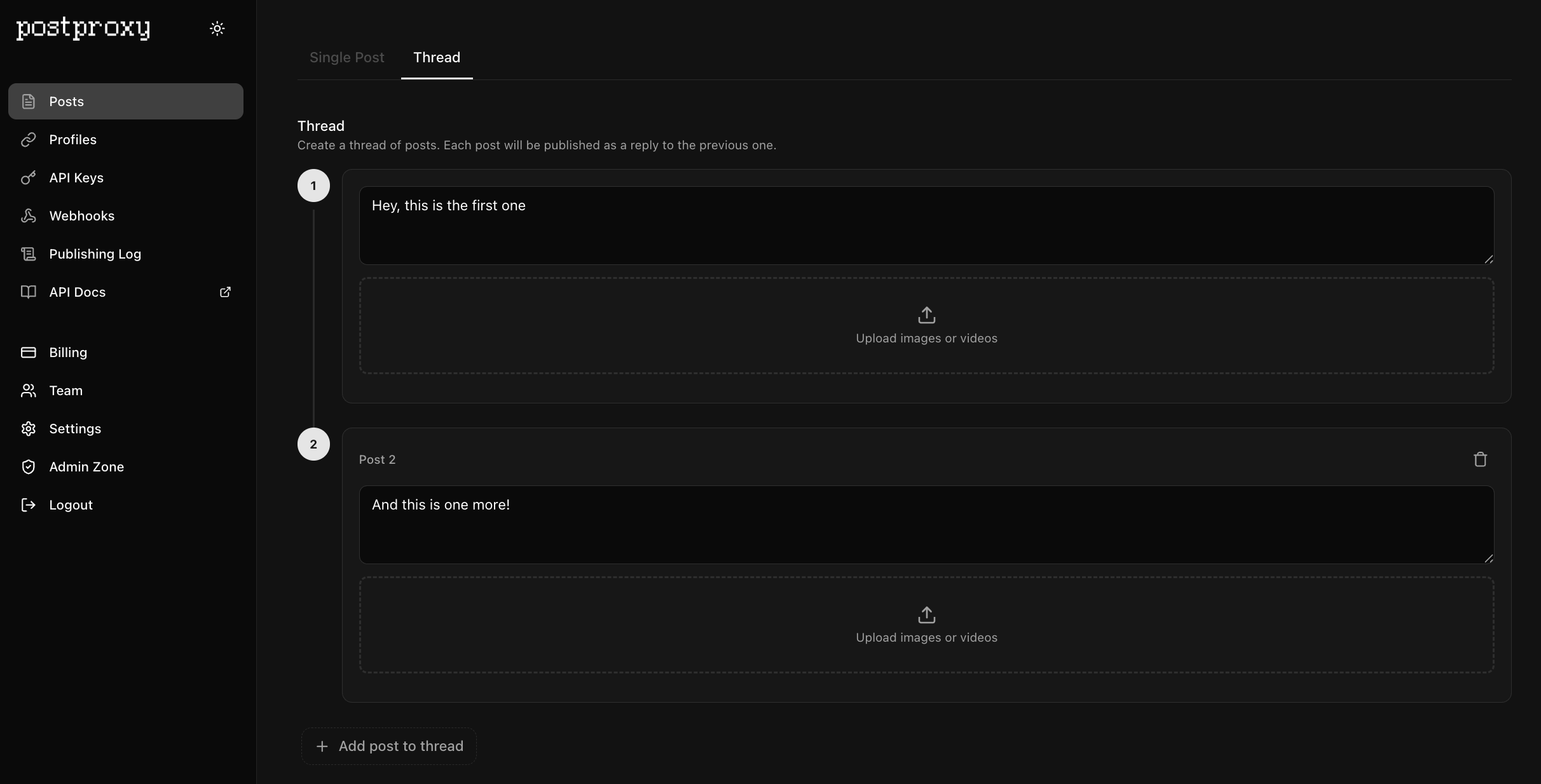Open the external link icon beside API Docs
Screen dimensions: 1541x784
pos(225,292)
